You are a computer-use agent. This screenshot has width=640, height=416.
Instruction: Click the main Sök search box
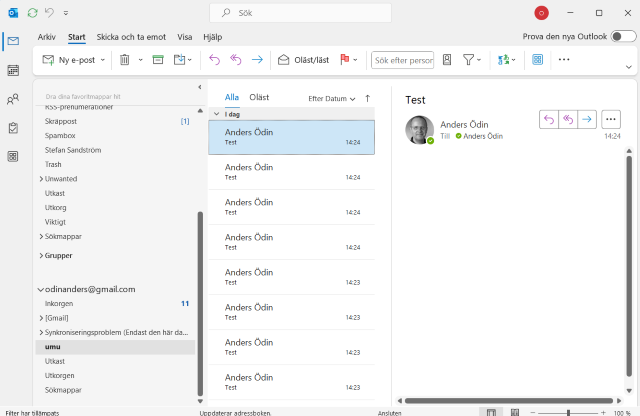tap(300, 13)
